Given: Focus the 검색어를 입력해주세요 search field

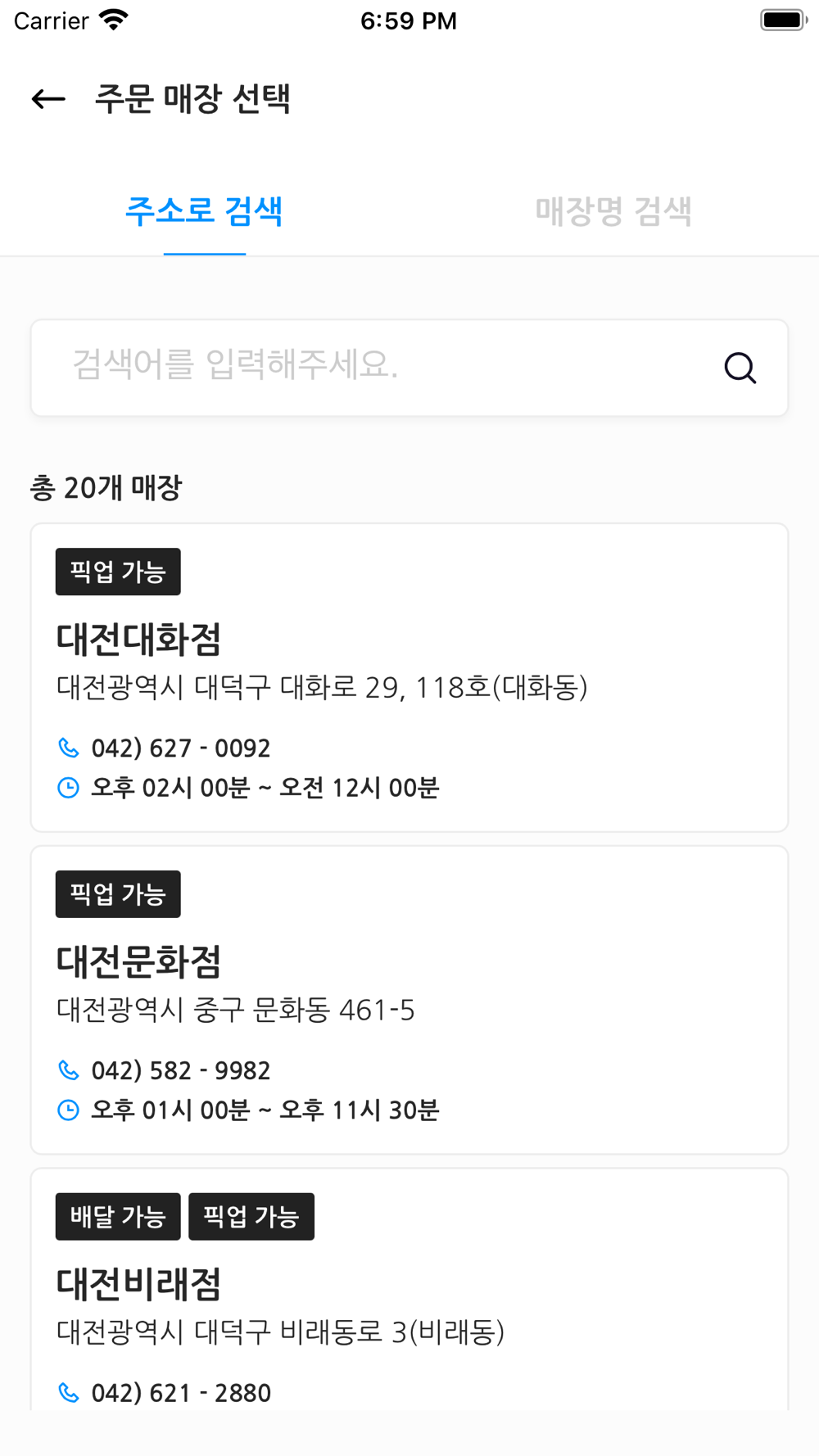Looking at the screenshot, I should pos(409,368).
